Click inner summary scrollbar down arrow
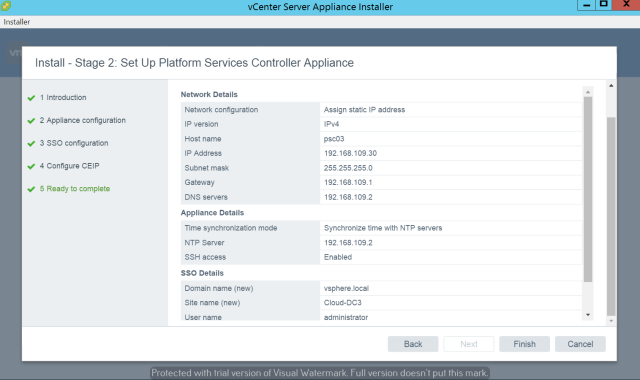The width and height of the screenshot is (640, 380). 588,315
